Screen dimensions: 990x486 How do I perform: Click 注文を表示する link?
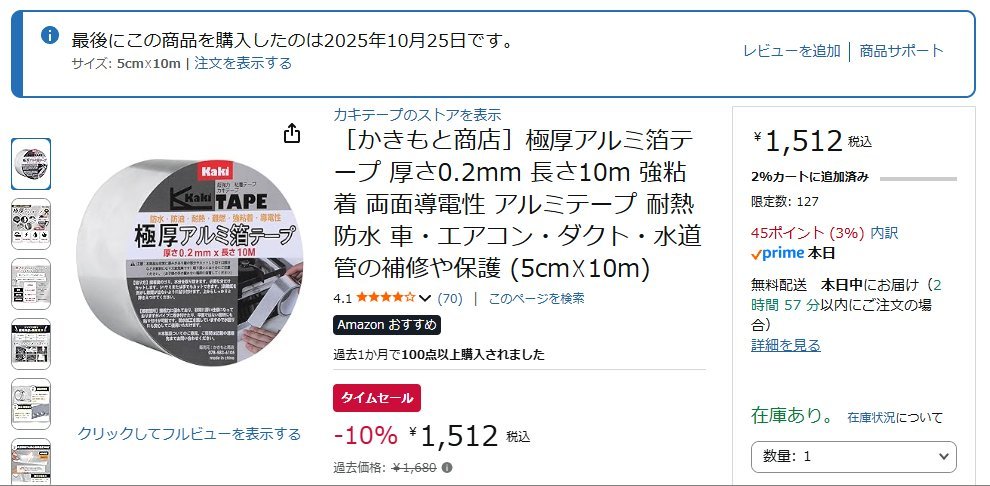pyautogui.click(x=243, y=63)
